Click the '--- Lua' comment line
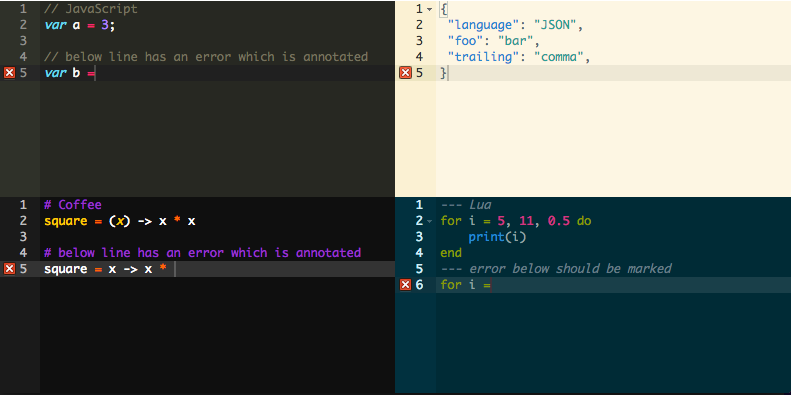The image size is (791, 395). [466, 205]
